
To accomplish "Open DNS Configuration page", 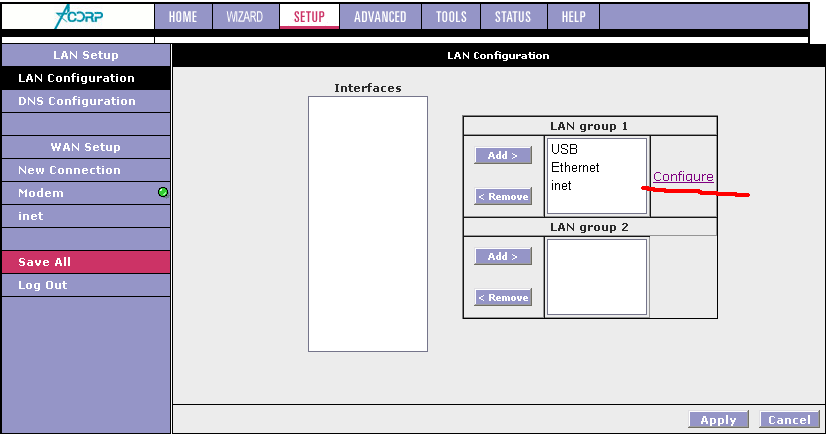I will pyautogui.click(x=86, y=101).
